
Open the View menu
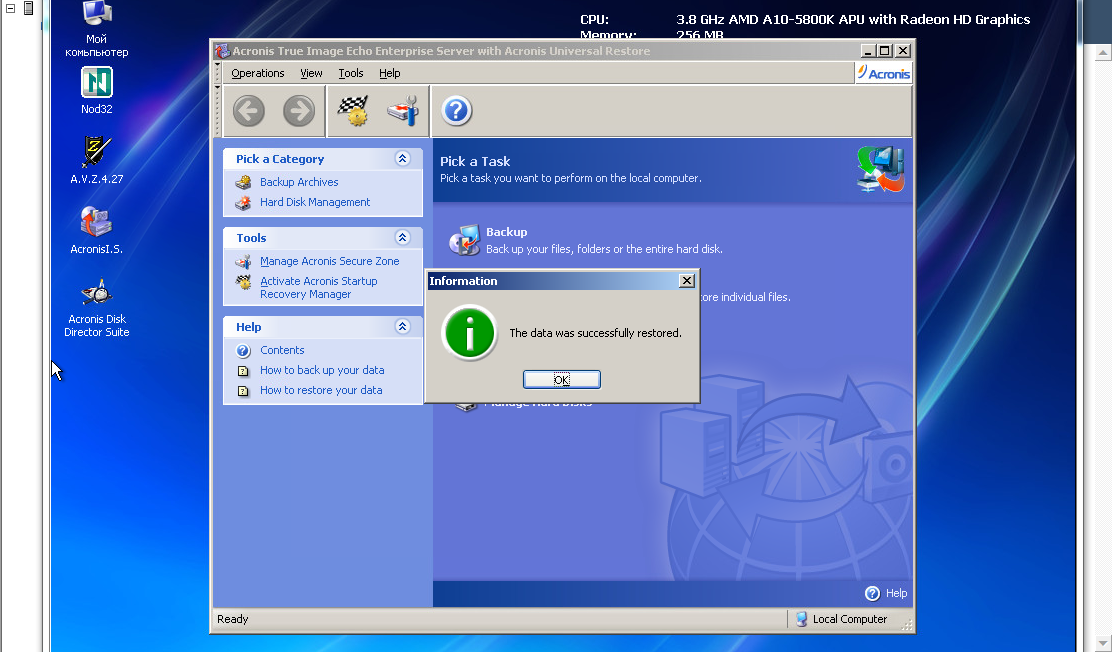coord(311,73)
